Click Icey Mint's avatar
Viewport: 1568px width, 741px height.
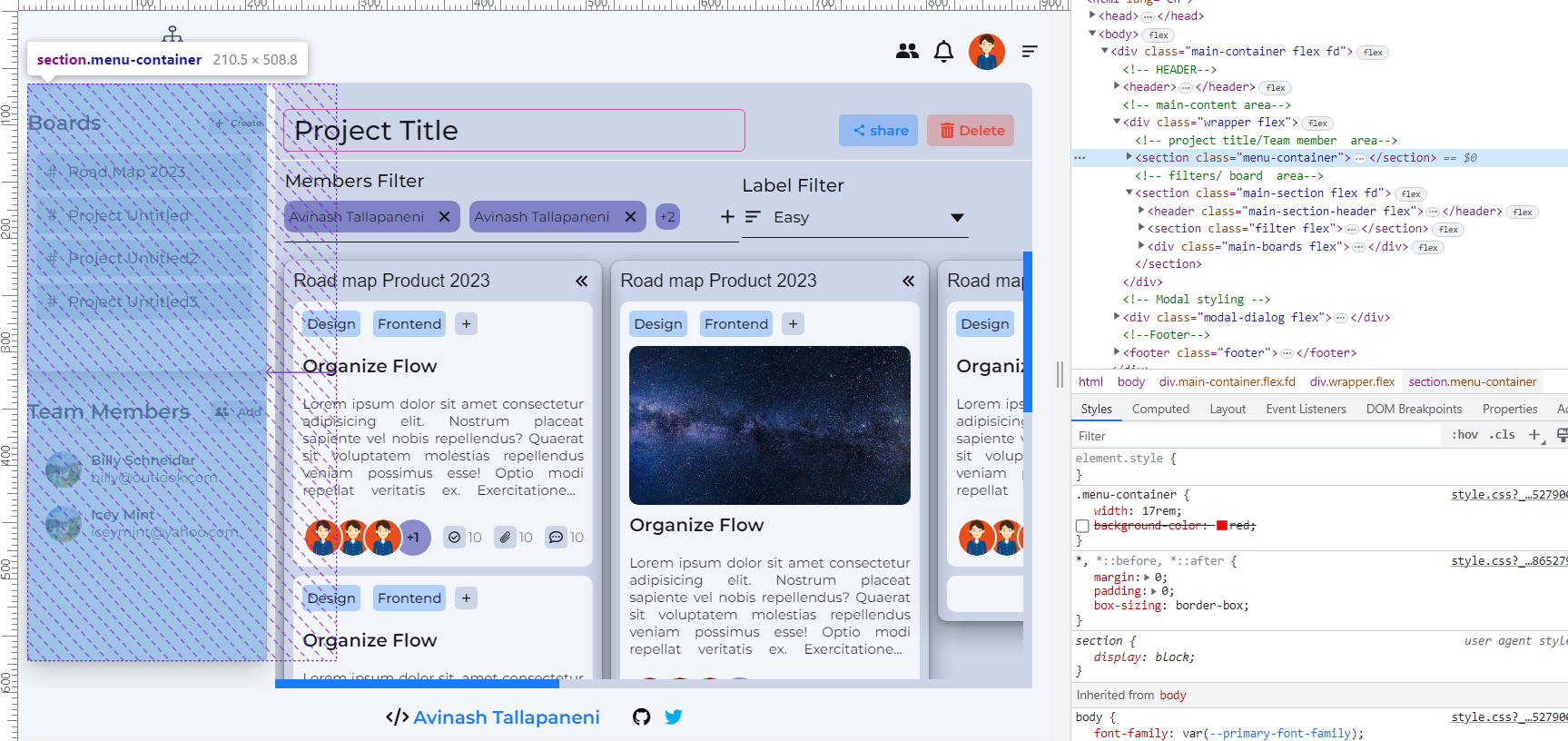coord(64,524)
